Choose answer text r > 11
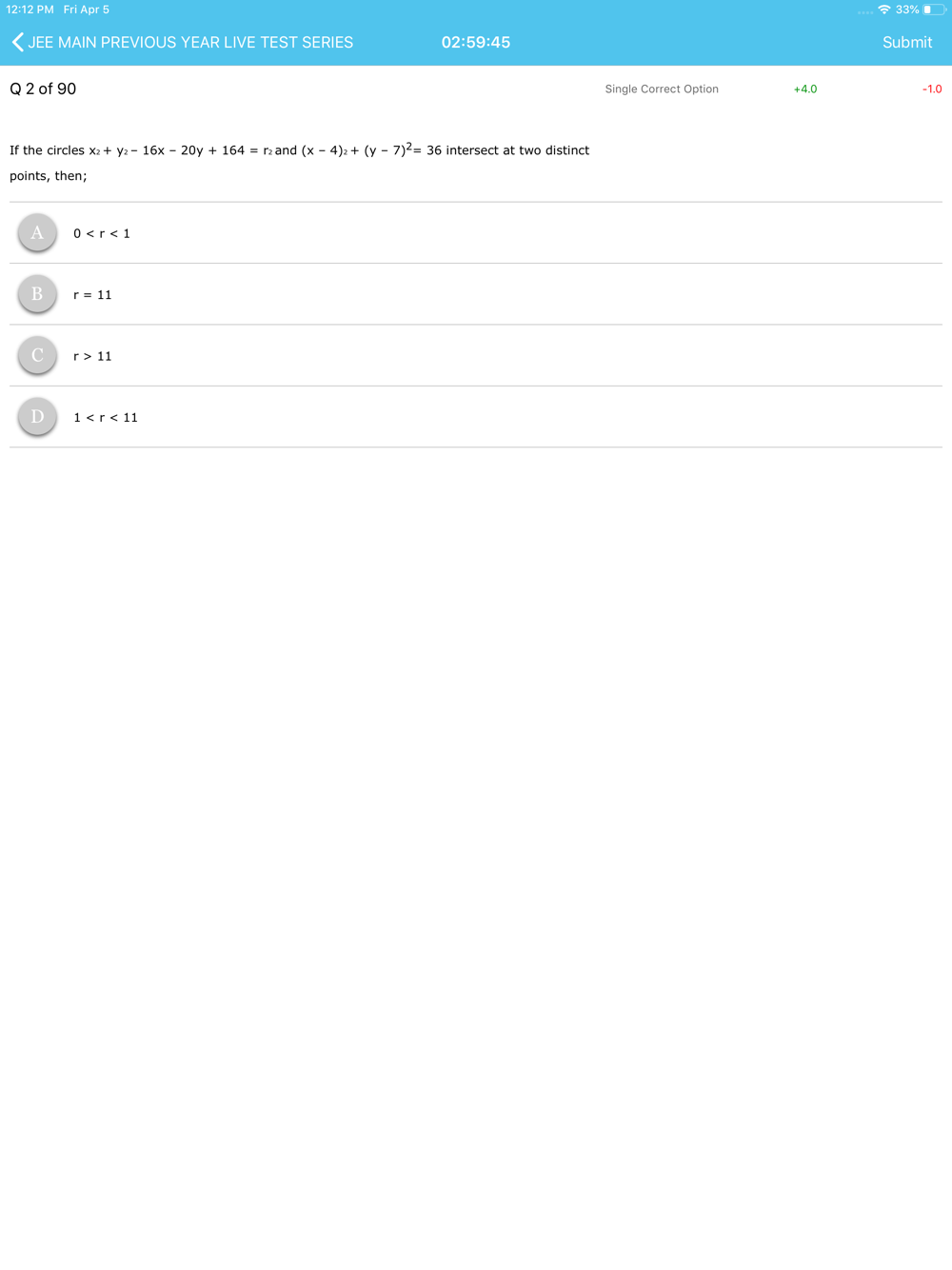 pos(92,356)
